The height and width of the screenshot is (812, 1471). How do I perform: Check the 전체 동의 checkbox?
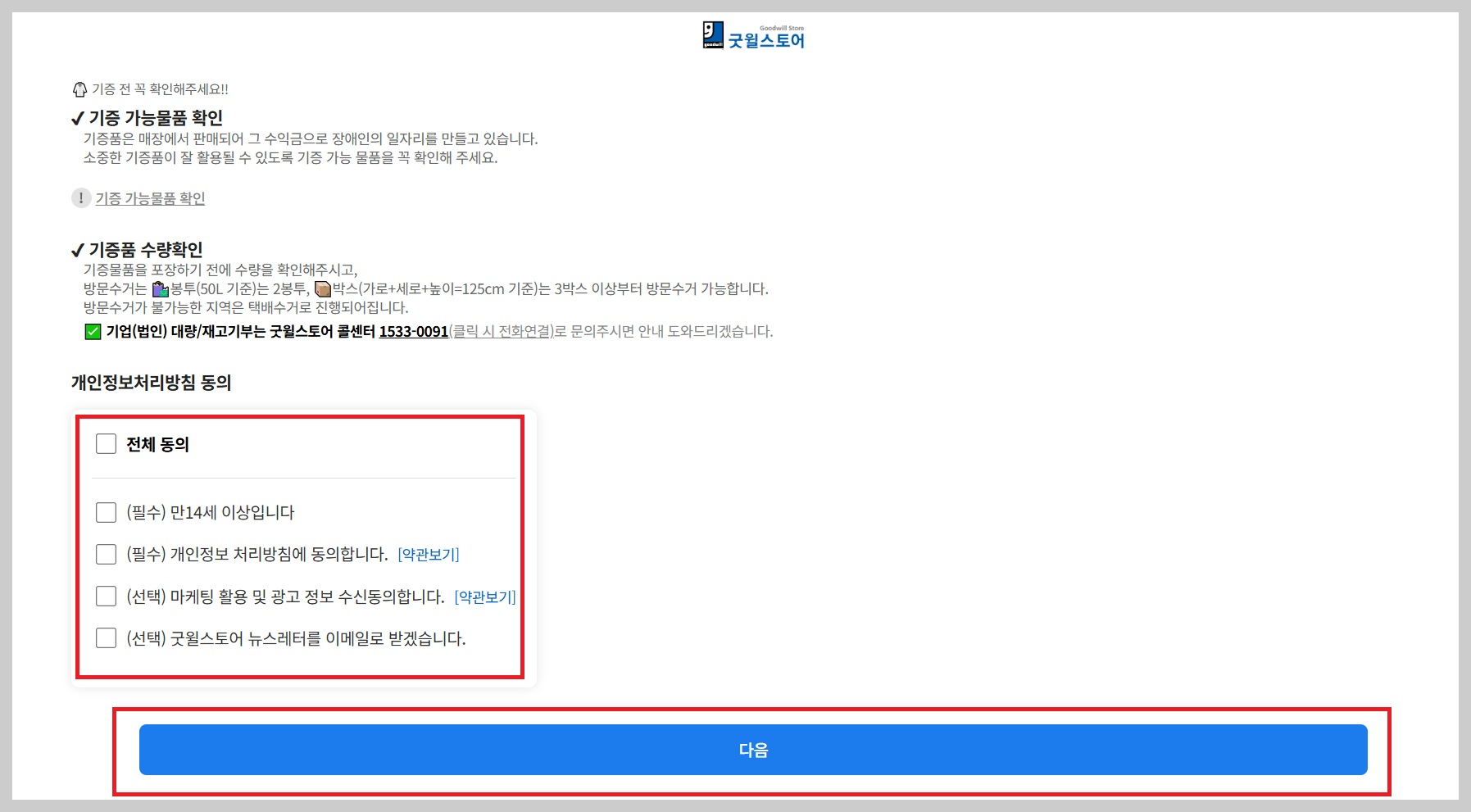pos(107,444)
